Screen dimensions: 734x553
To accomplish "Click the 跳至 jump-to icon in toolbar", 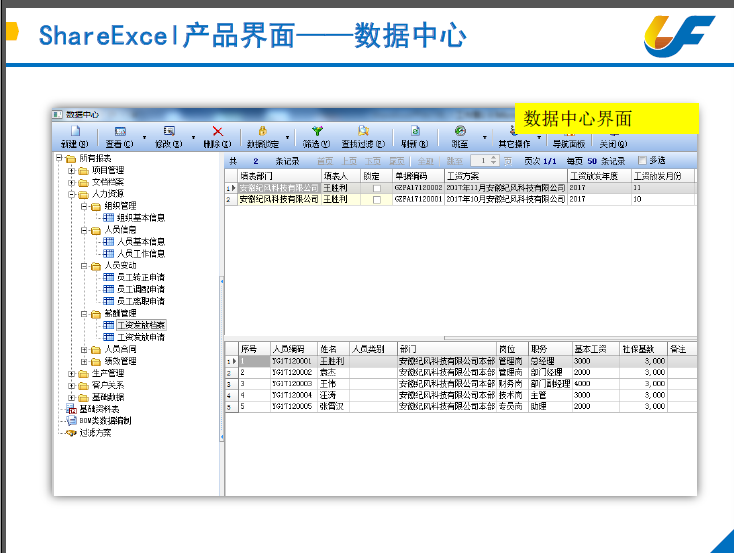I will 460,131.
